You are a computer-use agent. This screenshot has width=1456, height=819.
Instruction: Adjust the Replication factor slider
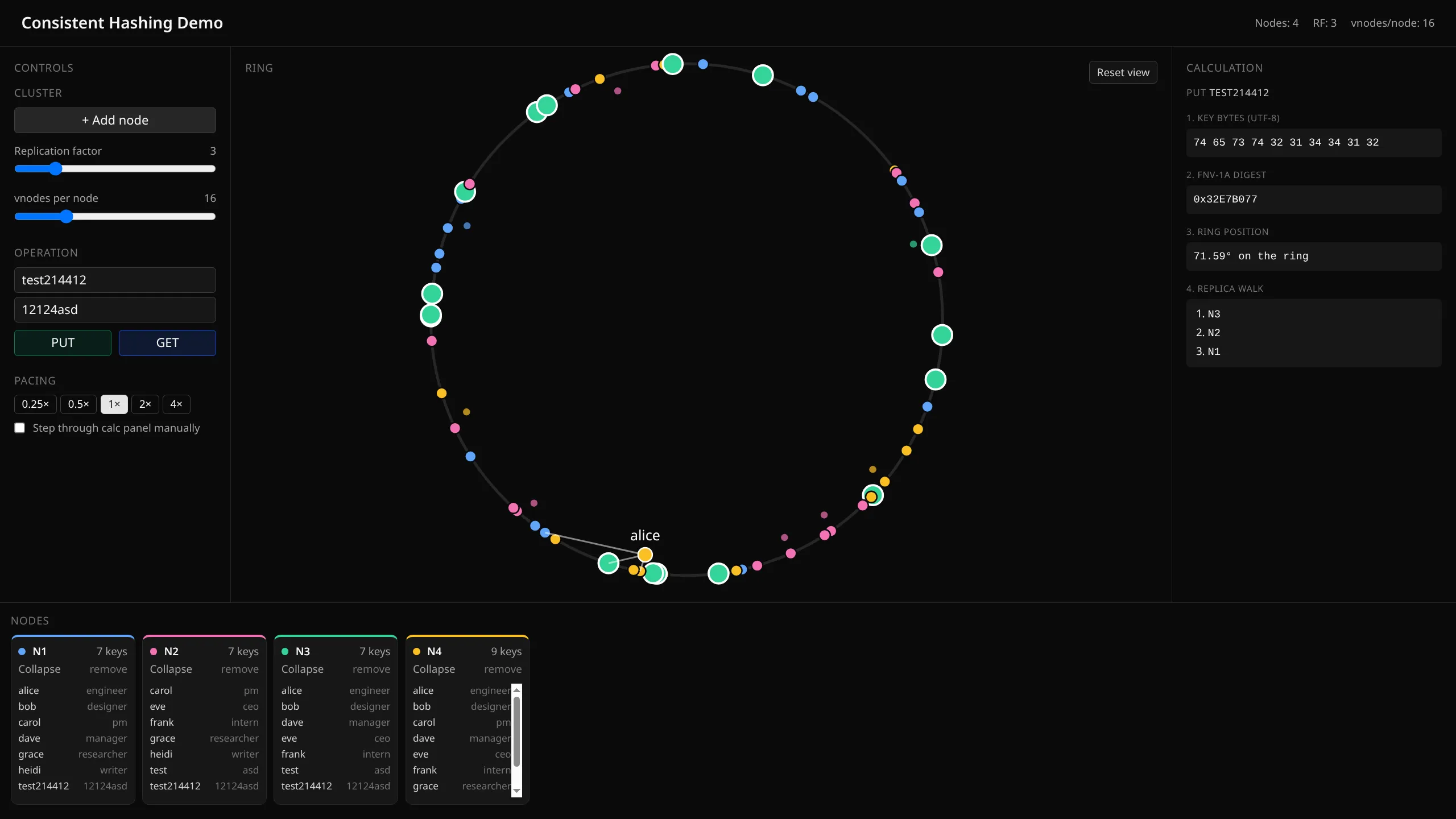(x=115, y=169)
